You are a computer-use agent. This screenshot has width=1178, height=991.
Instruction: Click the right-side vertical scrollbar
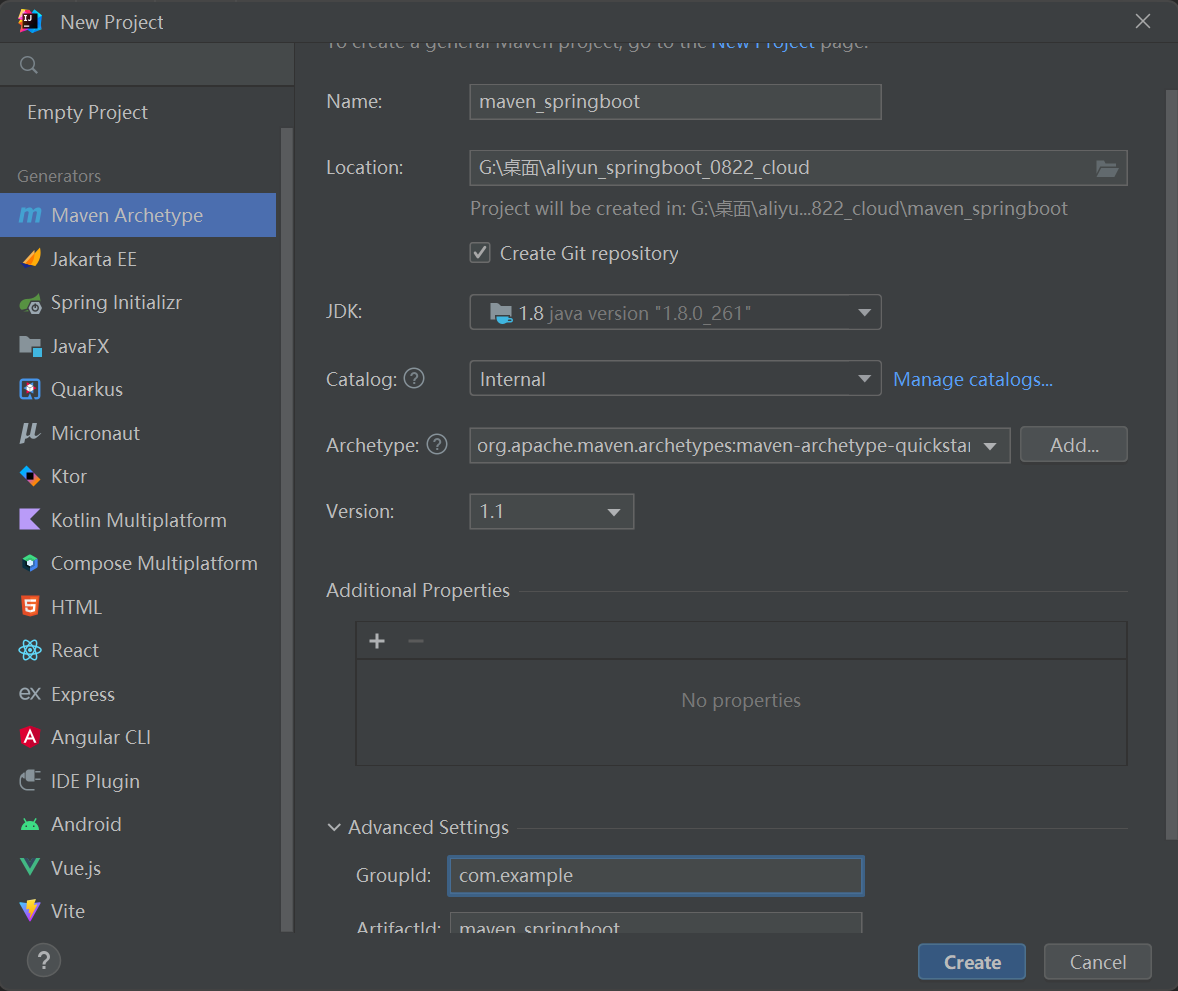click(1171, 464)
